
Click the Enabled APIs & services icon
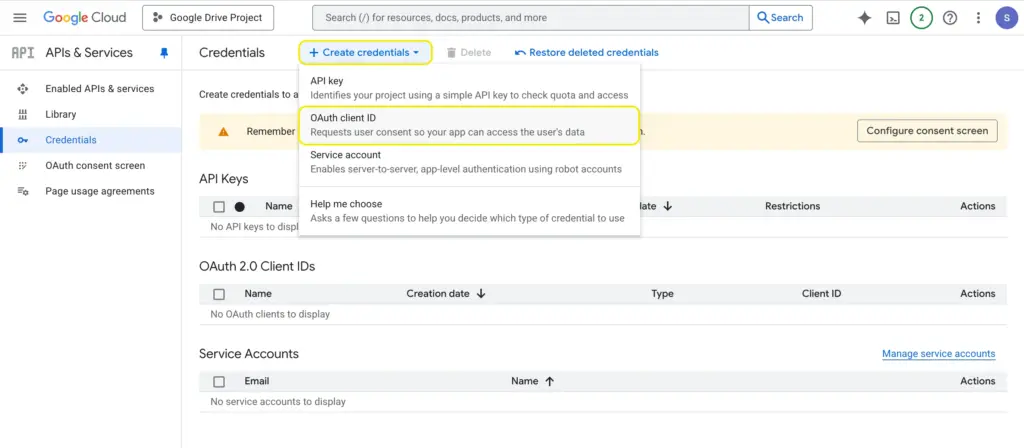23,89
